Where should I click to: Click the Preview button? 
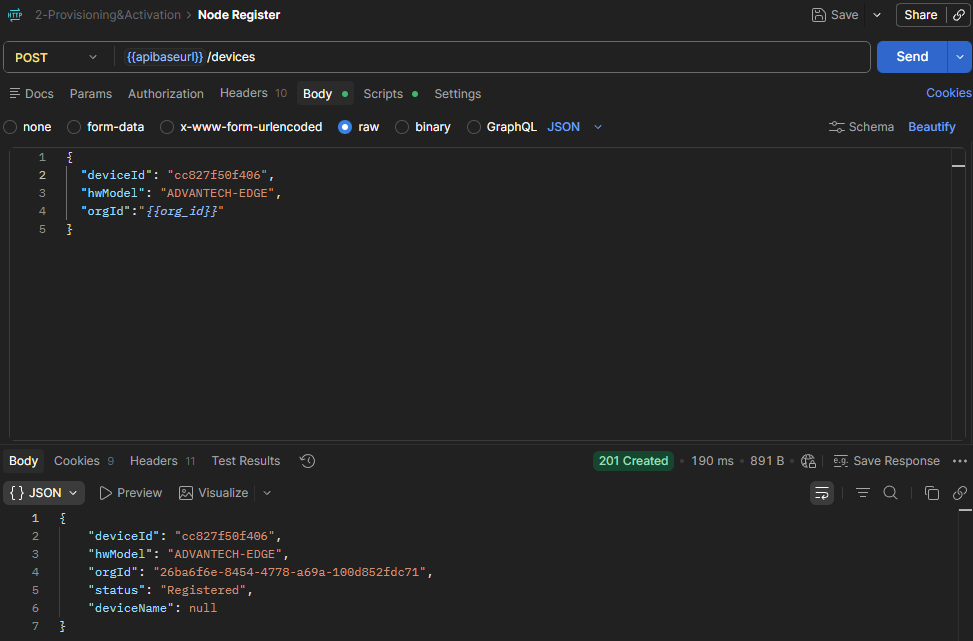tap(130, 493)
